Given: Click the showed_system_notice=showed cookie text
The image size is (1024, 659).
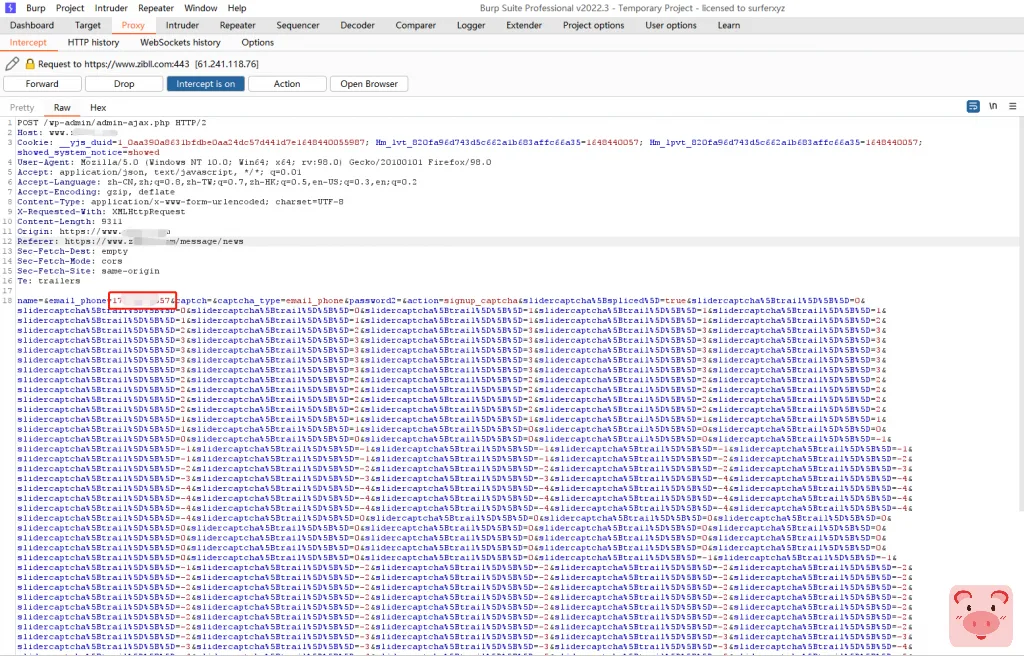Looking at the screenshot, I should 88,152.
